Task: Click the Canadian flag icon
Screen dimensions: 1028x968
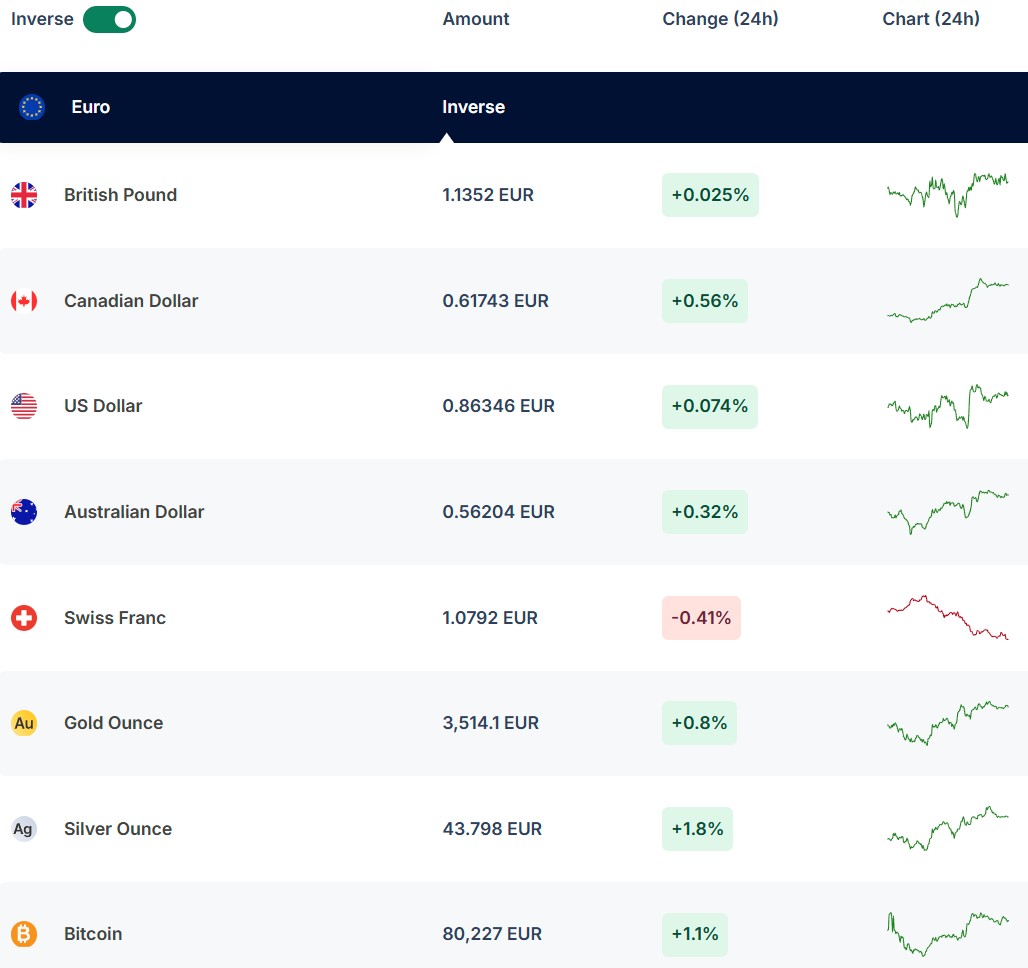Action: pos(24,301)
